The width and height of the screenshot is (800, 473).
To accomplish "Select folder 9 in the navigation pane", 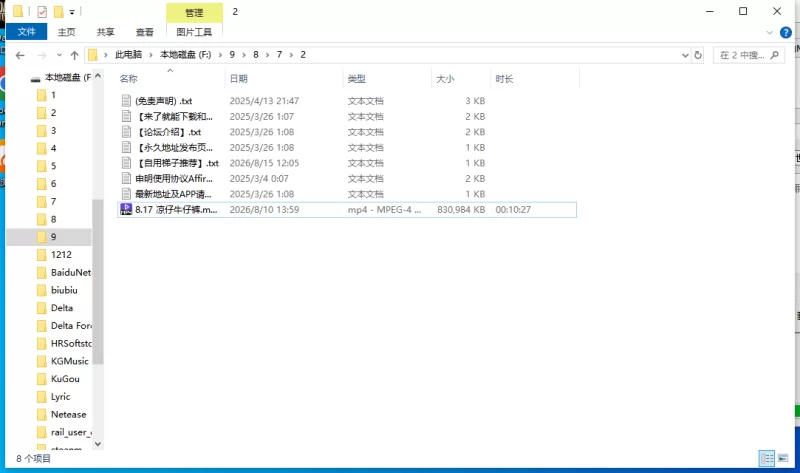I will pos(49,237).
